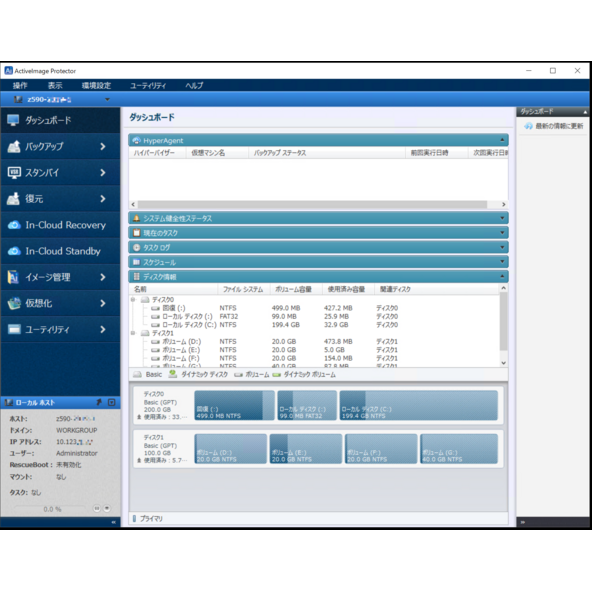Open the 環境設定 menu
Image resolution: width=592 pixels, height=592 pixels.
[x=97, y=85]
